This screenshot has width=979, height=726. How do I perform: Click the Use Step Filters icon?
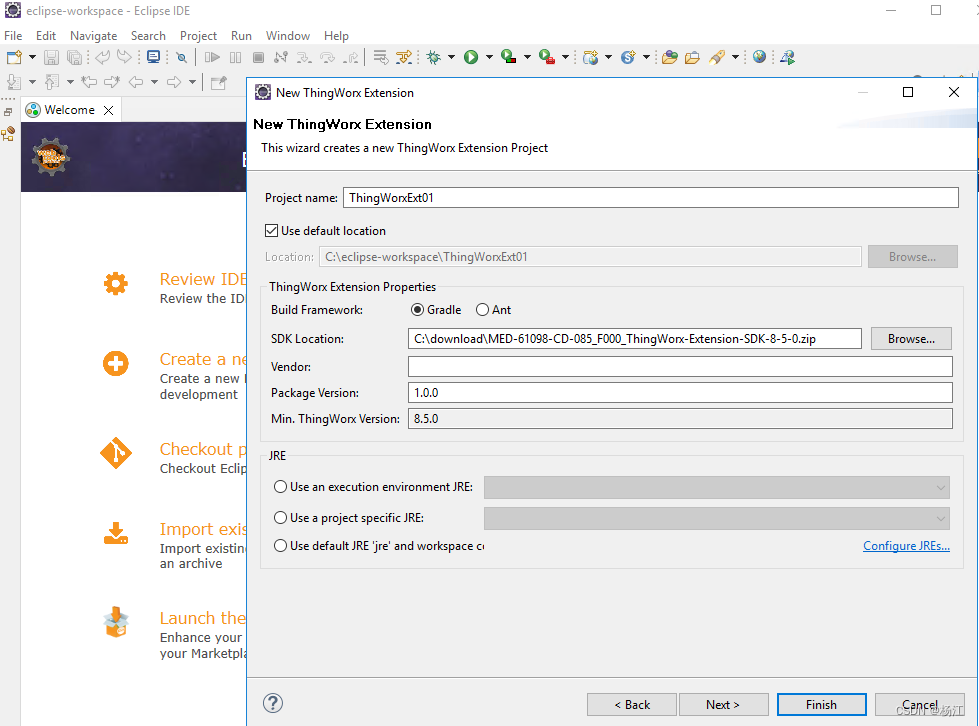pos(405,57)
